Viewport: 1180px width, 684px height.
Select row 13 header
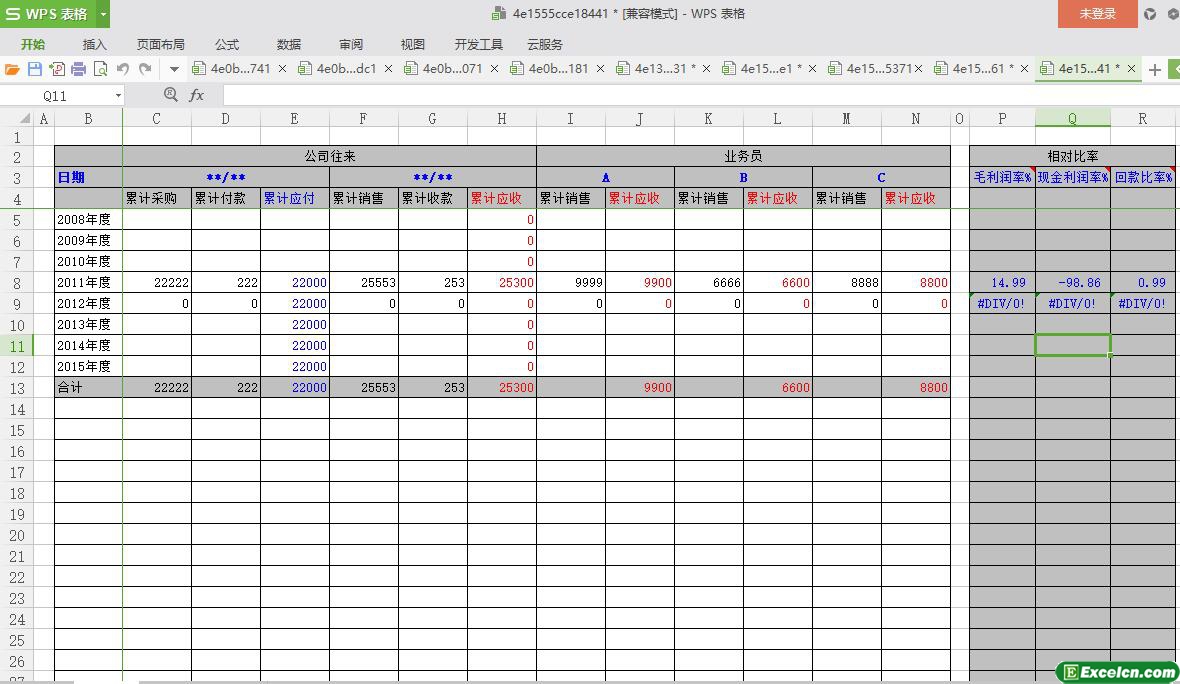click(17, 388)
